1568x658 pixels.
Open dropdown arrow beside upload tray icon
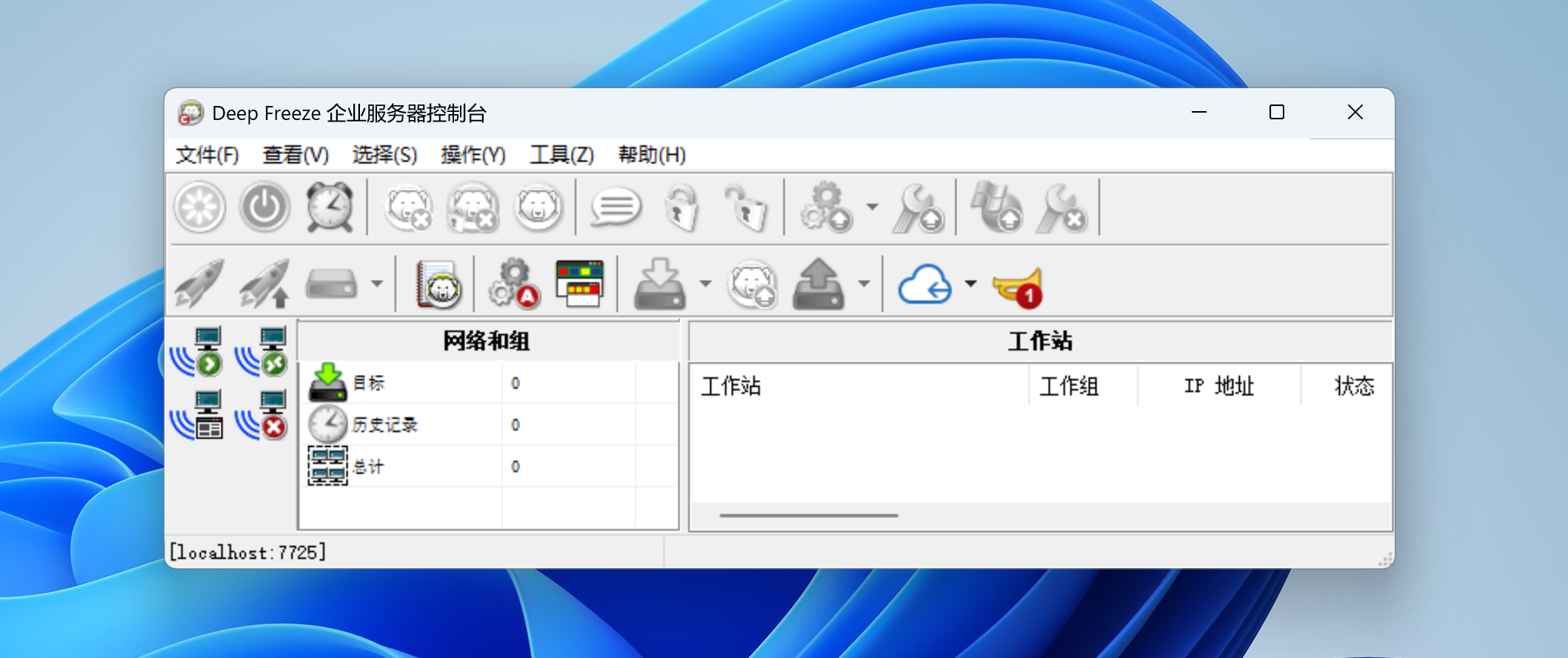864,283
